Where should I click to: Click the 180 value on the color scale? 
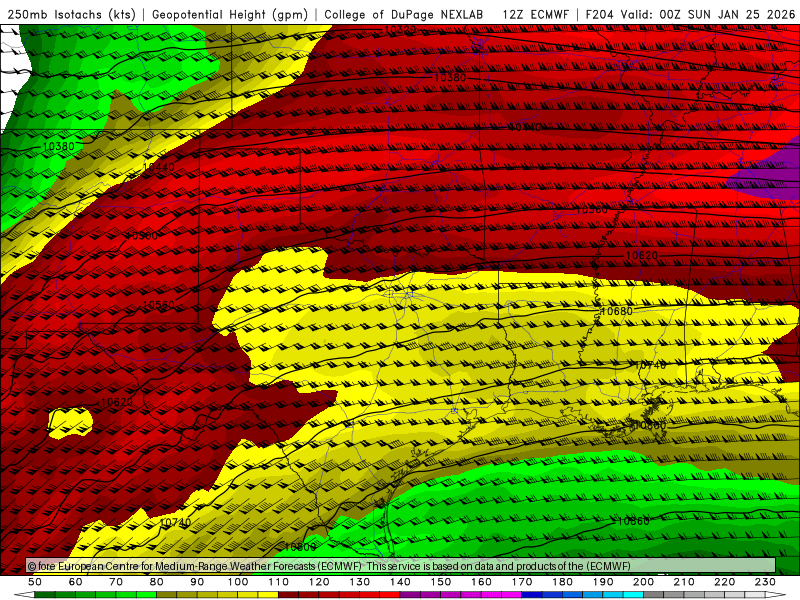pyautogui.click(x=562, y=582)
